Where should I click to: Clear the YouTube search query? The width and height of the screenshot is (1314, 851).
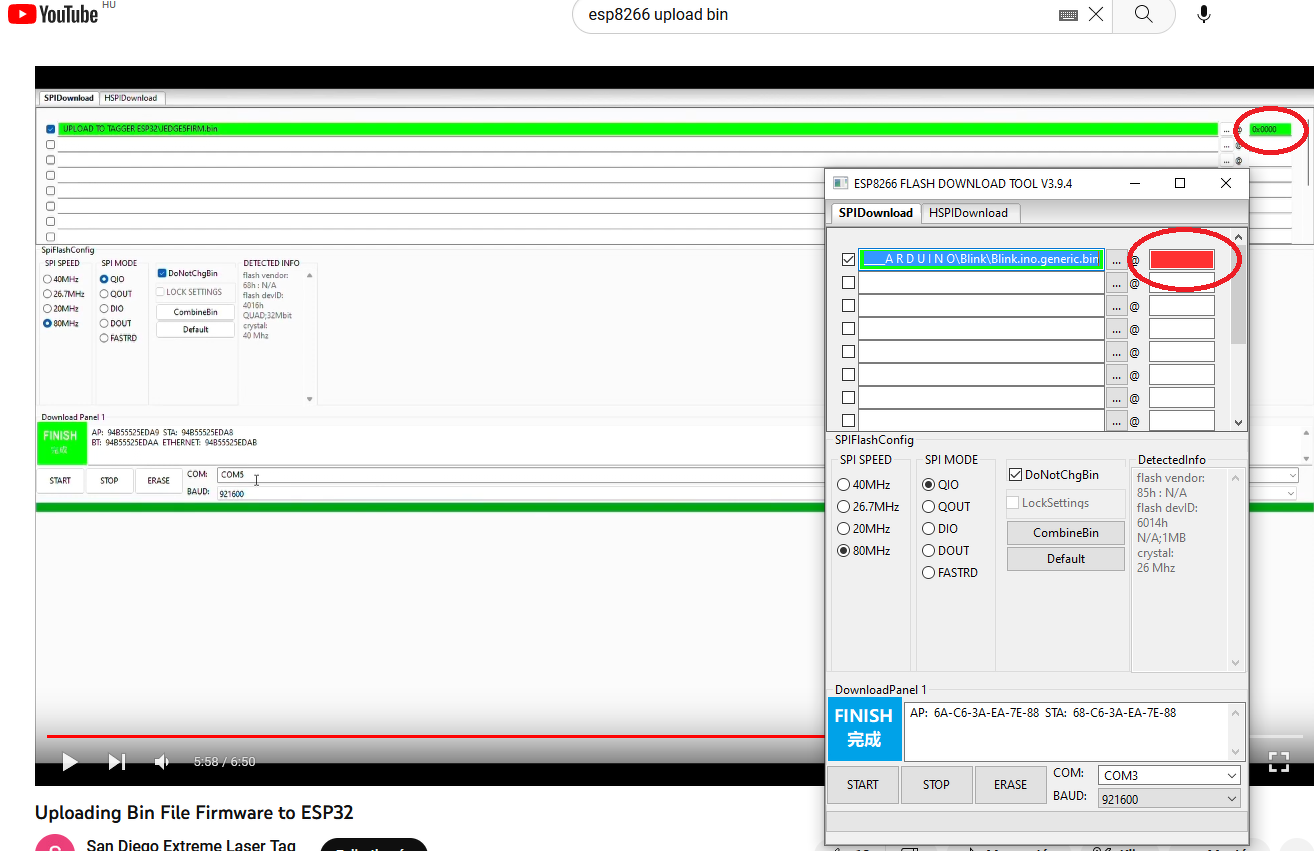click(x=1096, y=15)
